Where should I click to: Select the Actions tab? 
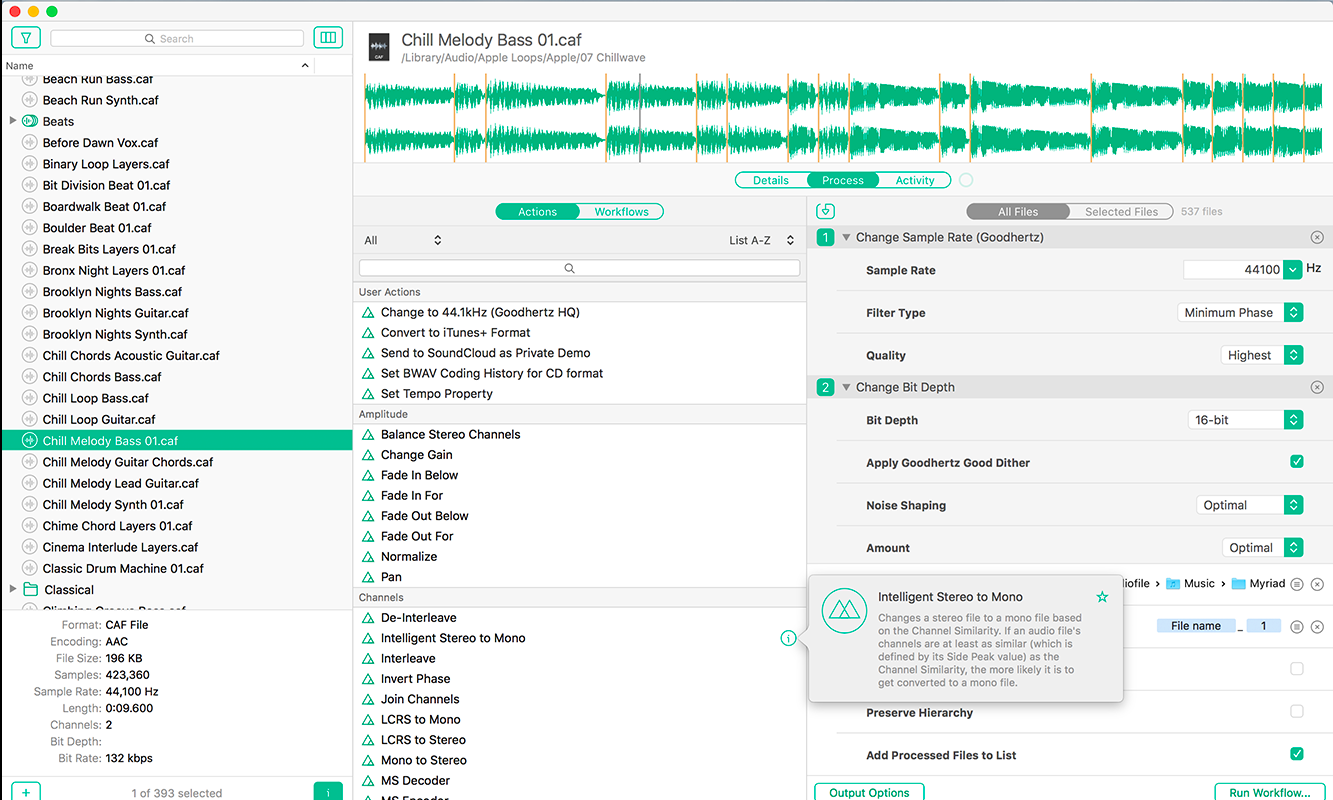coord(537,211)
